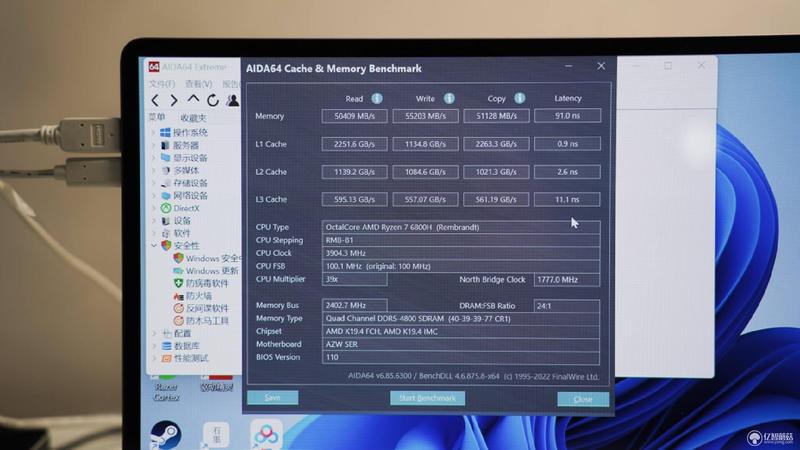Click the CPU Stepping RMB-B1 value
The width and height of the screenshot is (800, 450).
(461, 240)
